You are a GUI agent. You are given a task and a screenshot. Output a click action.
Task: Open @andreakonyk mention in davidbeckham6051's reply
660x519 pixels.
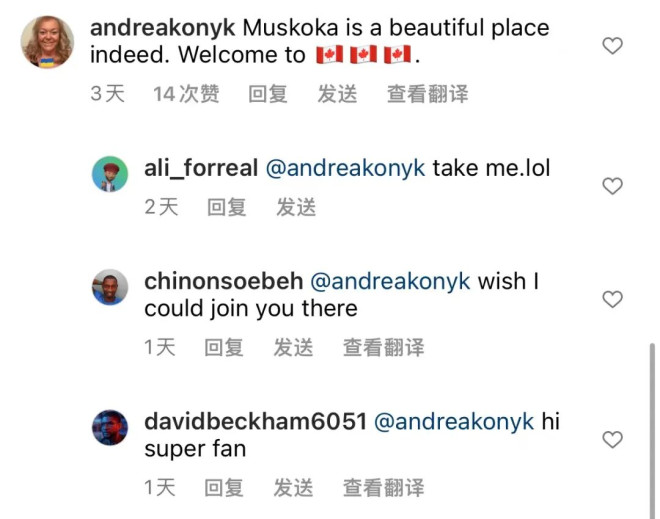[454, 422]
